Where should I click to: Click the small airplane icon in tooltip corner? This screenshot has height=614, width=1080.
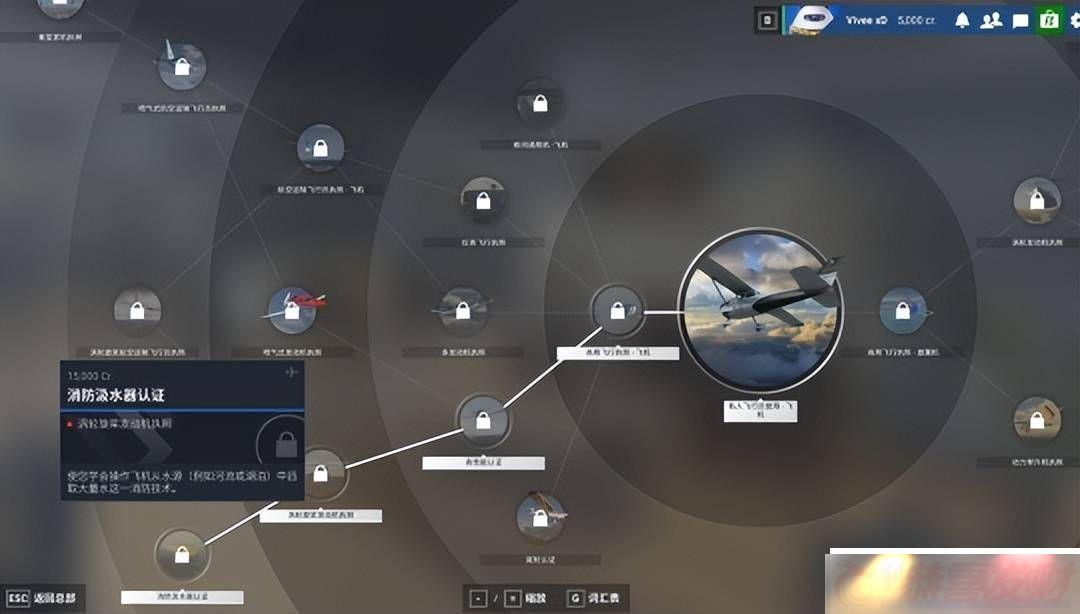coord(291,372)
